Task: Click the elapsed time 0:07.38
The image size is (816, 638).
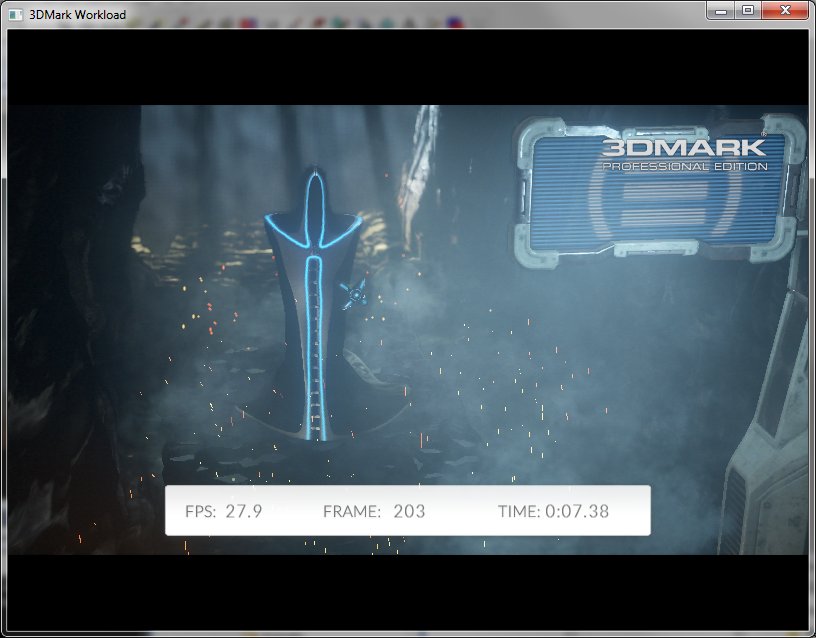Action: [x=577, y=512]
